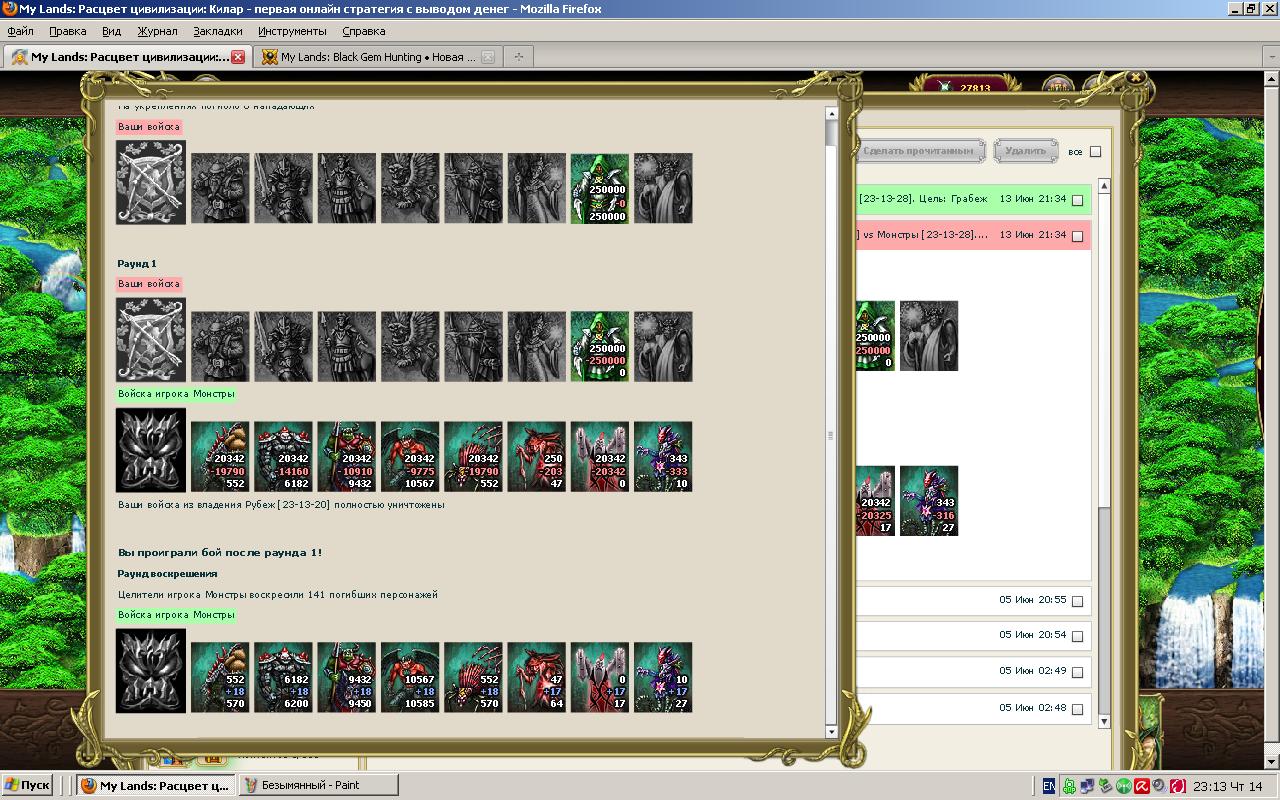This screenshot has width=1280, height=800.
Task: Tick checkbox for green 'Цель: Грабеж' message
Action: click(1077, 200)
